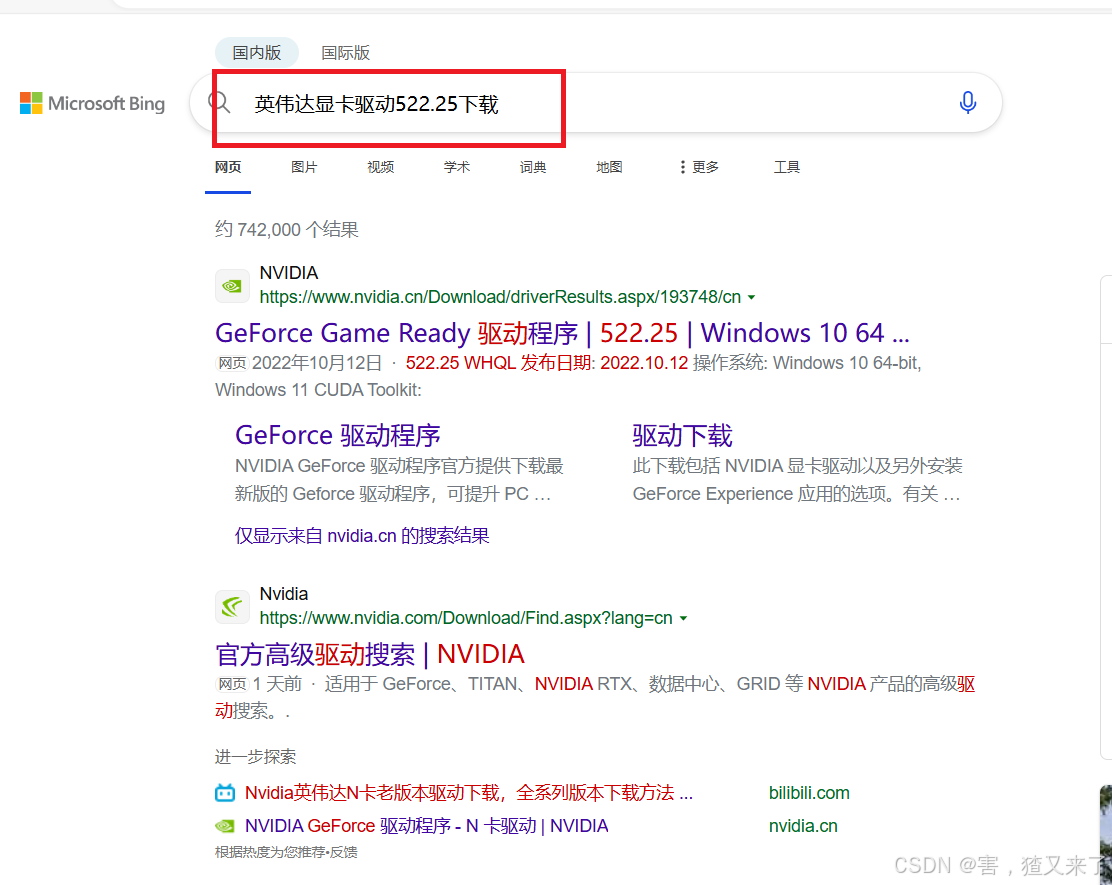Click bilibili.com domain text
This screenshot has height=885, width=1112.
pyautogui.click(x=809, y=793)
